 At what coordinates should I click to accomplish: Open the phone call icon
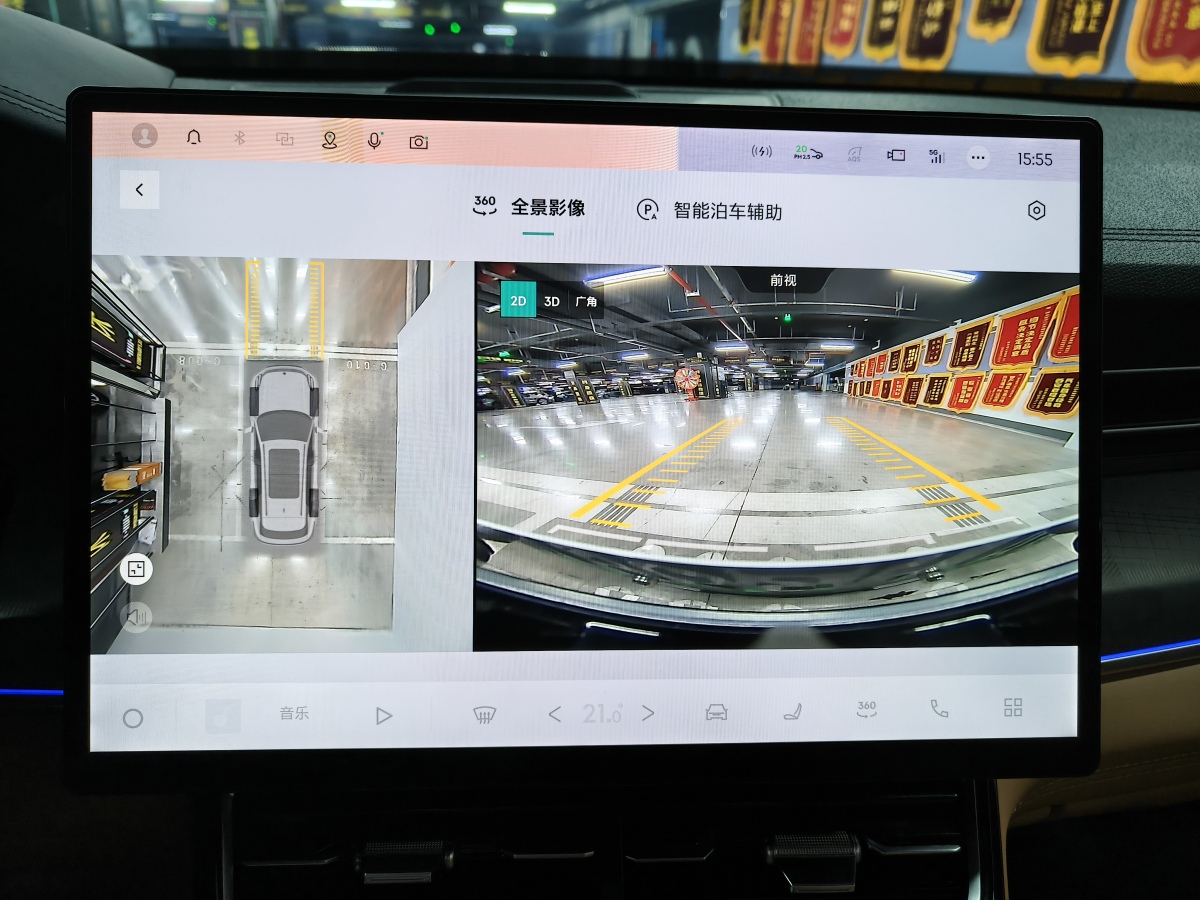(x=939, y=708)
